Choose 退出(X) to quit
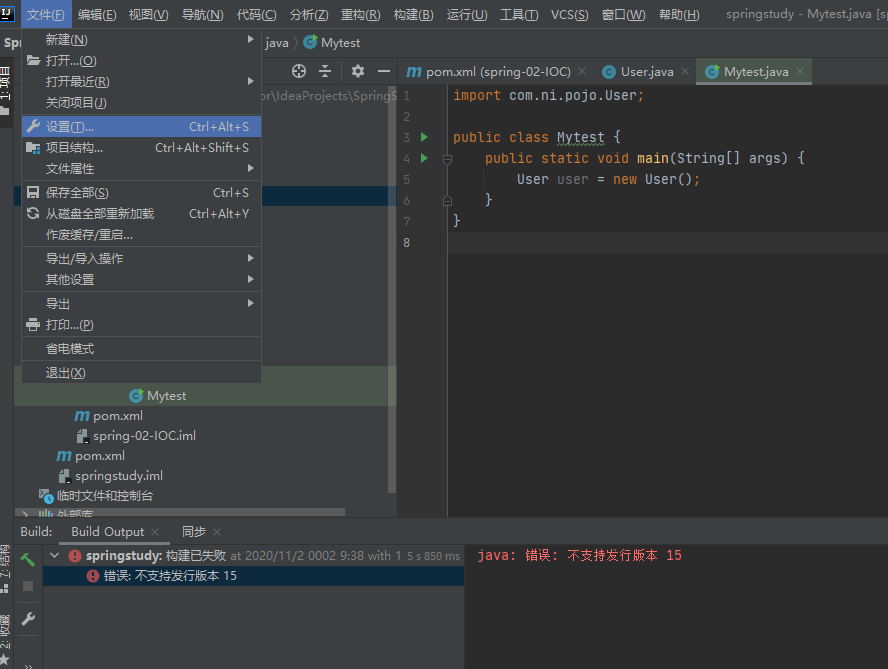Screen dimensions: 888x669 point(142,373)
